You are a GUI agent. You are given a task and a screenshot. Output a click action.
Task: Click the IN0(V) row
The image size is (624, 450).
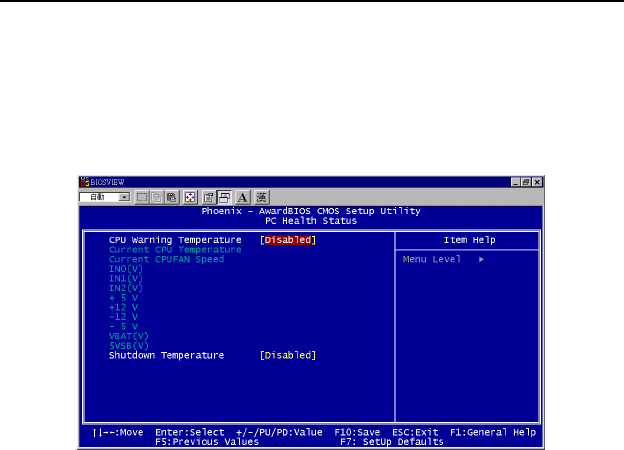click(126, 269)
